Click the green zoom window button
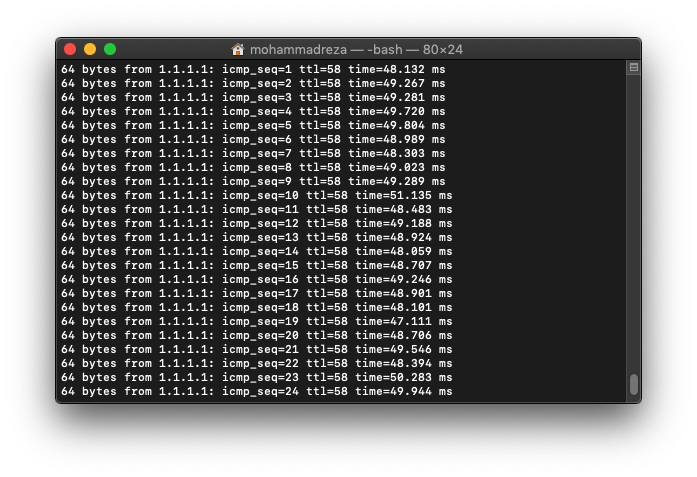This screenshot has height=477, width=697. point(110,49)
